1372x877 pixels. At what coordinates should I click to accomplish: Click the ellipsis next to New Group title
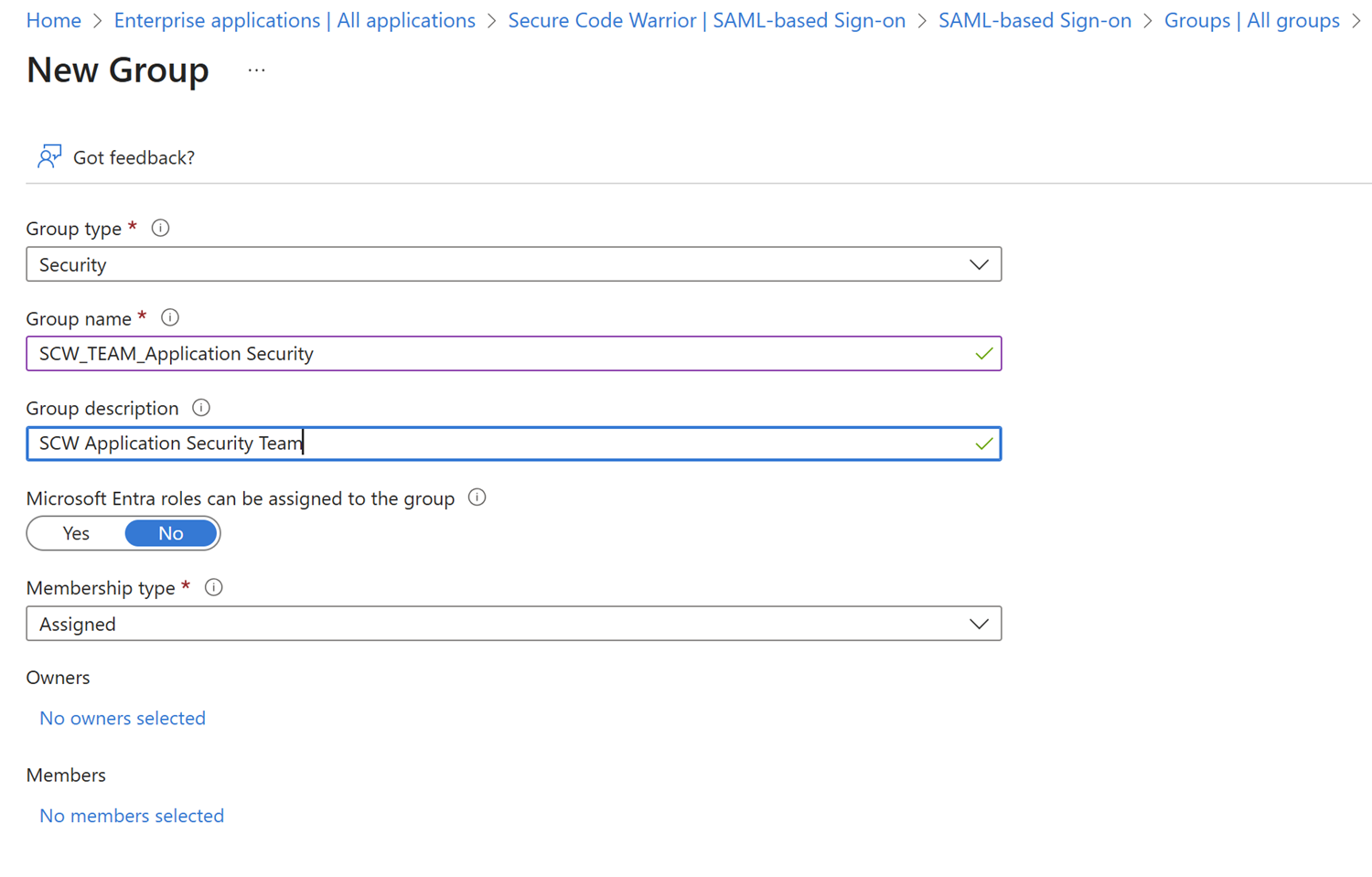point(256,70)
